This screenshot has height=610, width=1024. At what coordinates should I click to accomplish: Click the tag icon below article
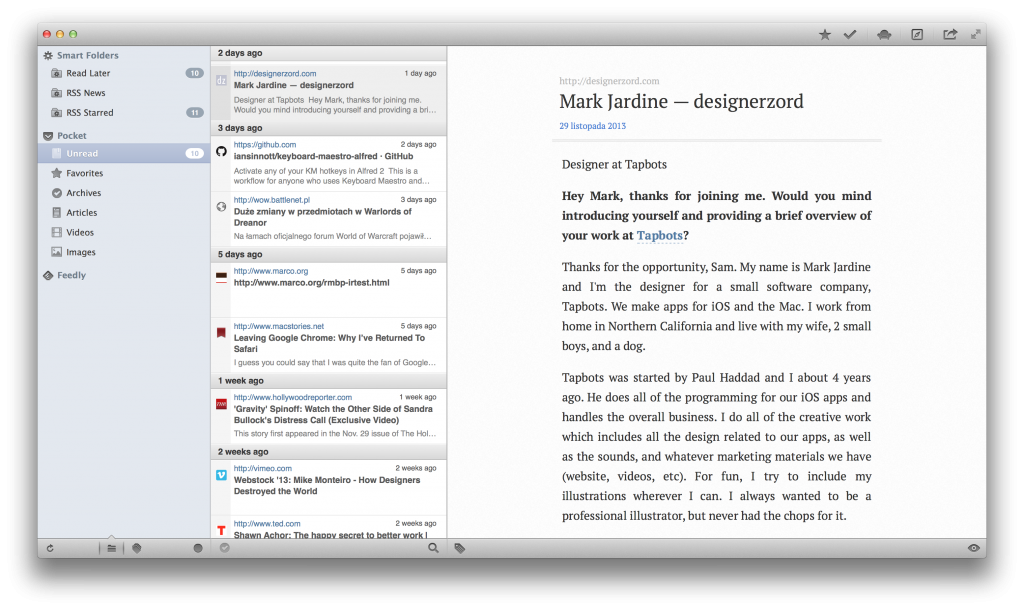point(460,548)
